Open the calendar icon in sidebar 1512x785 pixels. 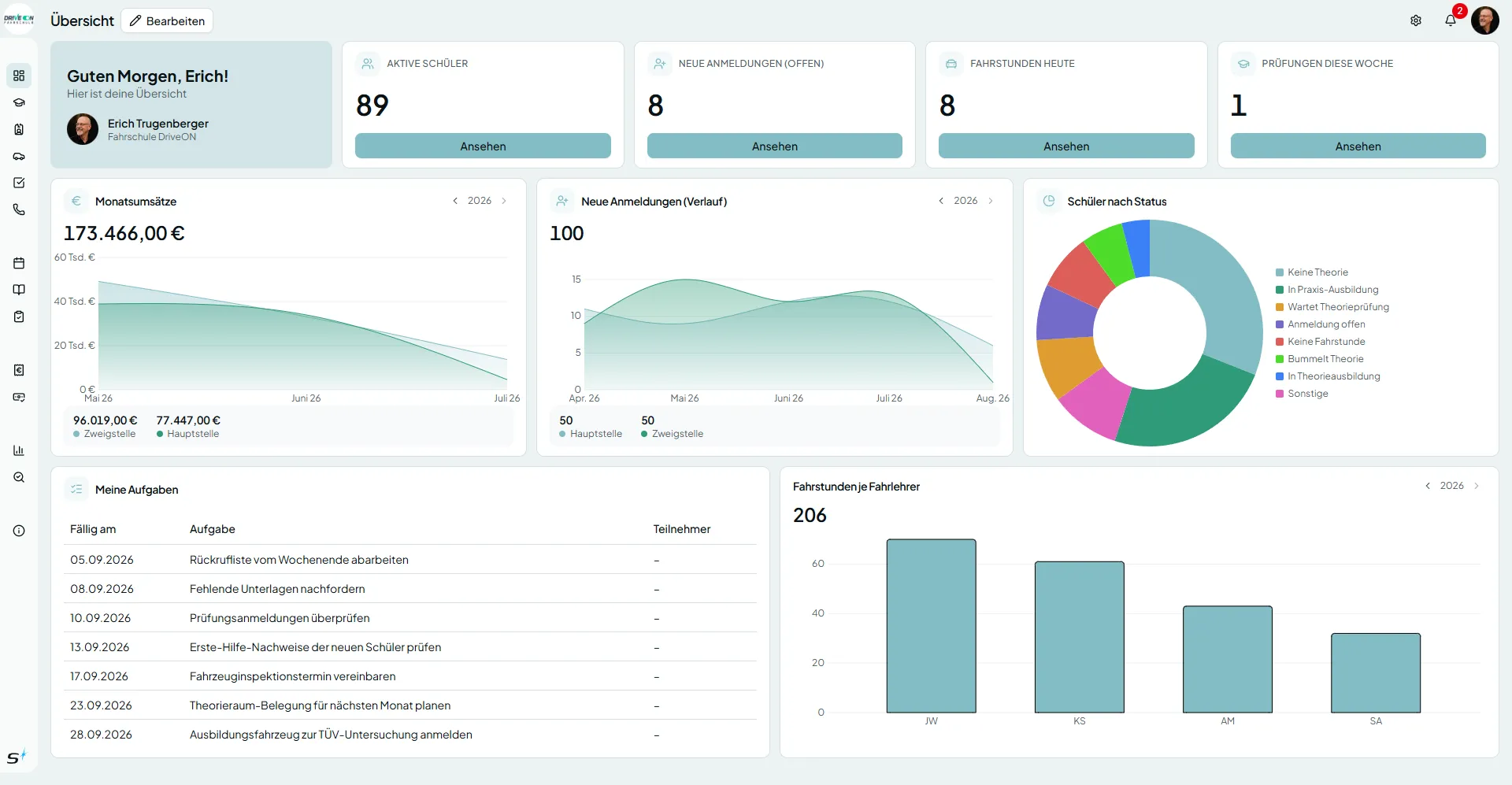click(19, 263)
